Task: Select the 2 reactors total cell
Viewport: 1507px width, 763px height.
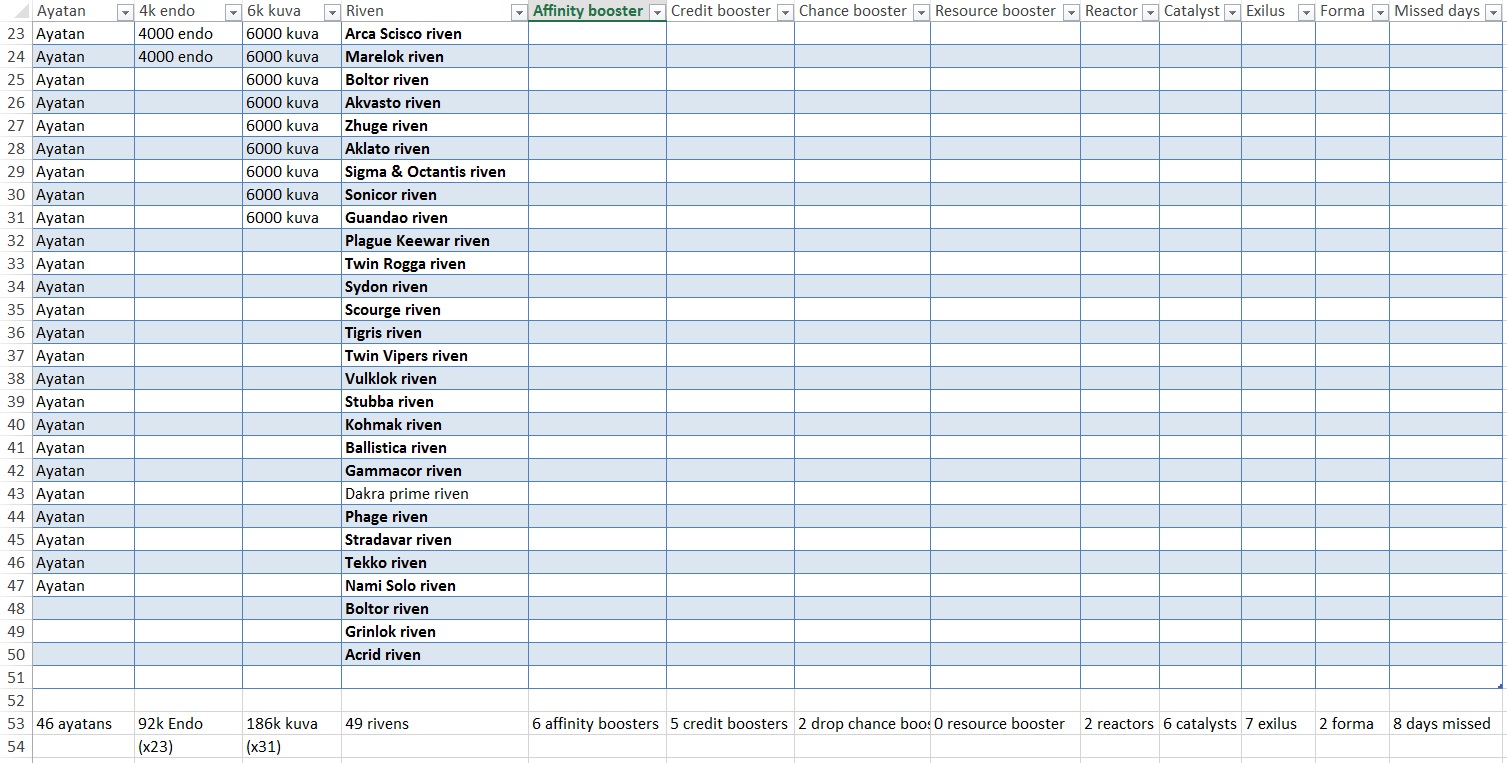Action: 1120,723
